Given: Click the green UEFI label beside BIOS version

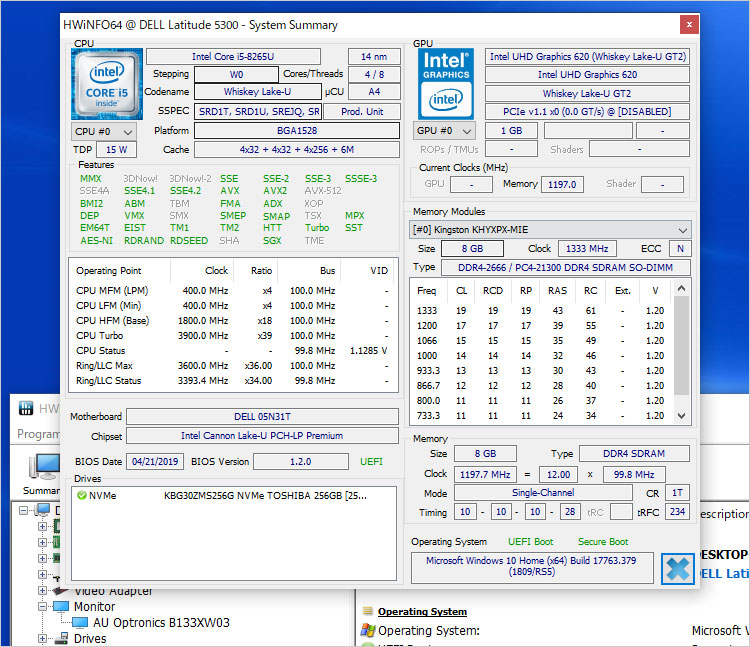Looking at the screenshot, I should (371, 461).
